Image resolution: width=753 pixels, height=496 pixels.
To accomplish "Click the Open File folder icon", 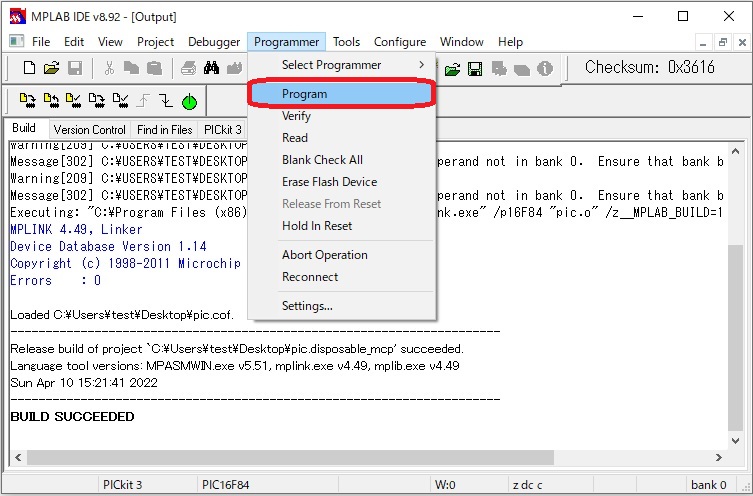I will coord(51,69).
